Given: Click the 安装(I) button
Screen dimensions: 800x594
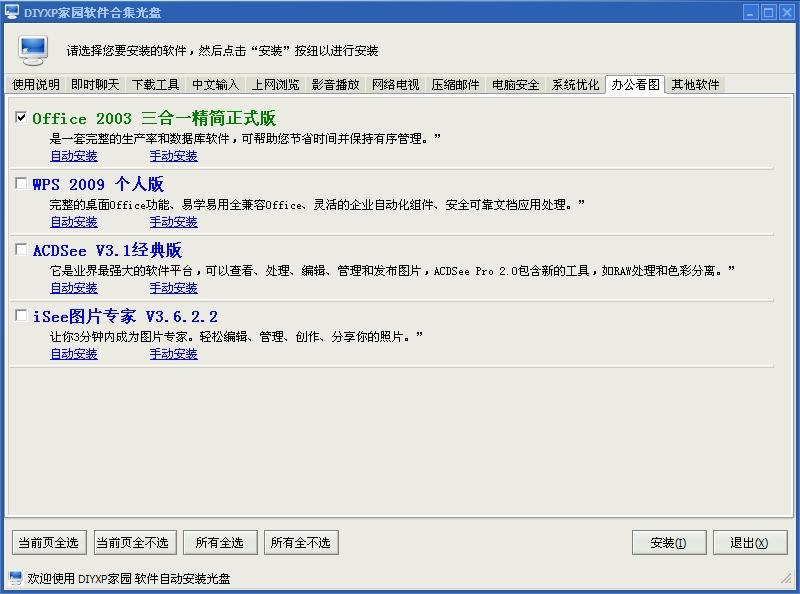Looking at the screenshot, I should (x=669, y=542).
